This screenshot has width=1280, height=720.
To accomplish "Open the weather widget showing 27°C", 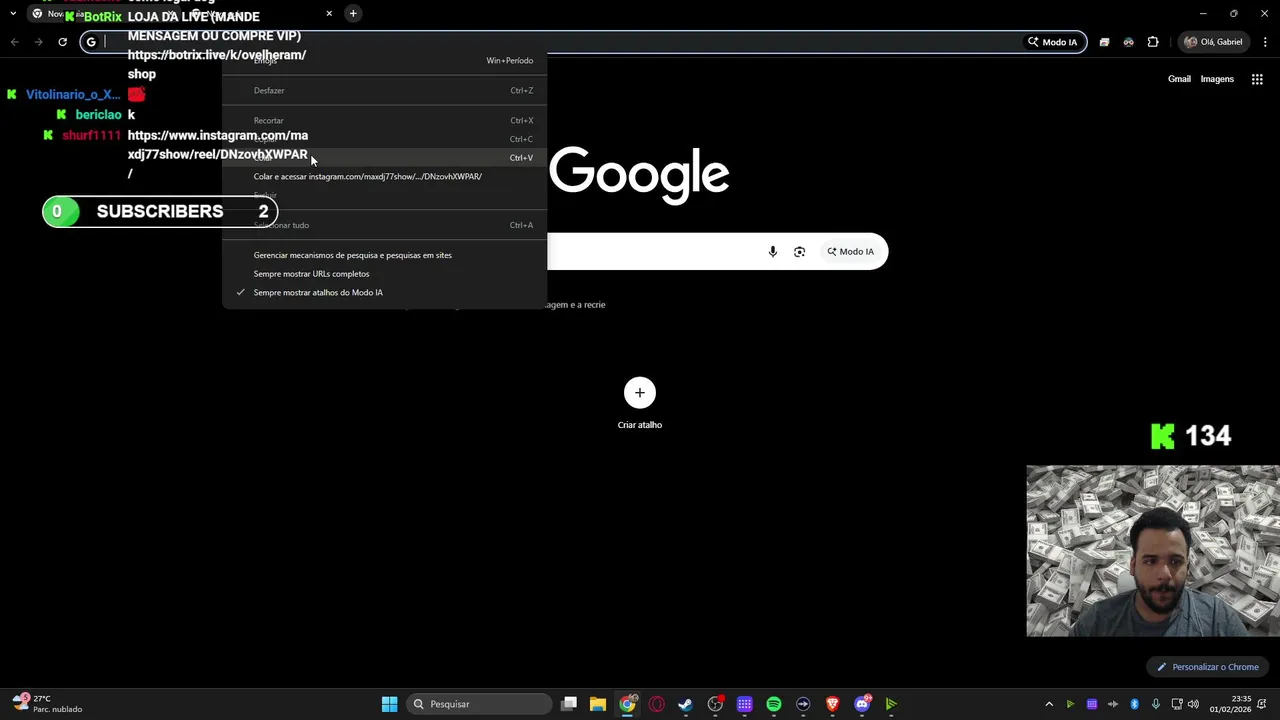I will click(x=47, y=704).
